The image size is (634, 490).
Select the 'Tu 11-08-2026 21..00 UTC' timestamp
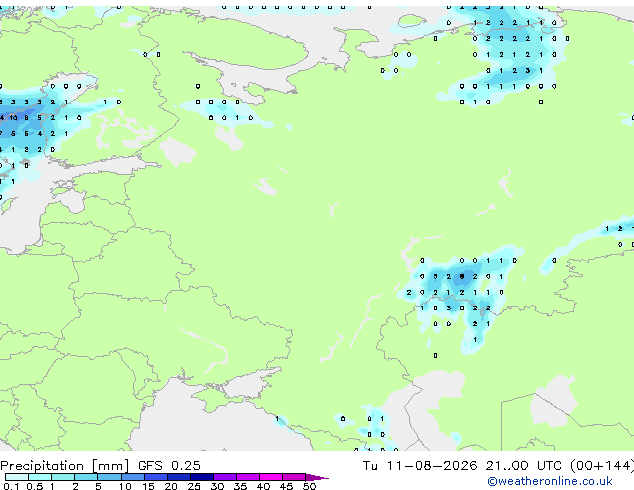tap(462, 466)
